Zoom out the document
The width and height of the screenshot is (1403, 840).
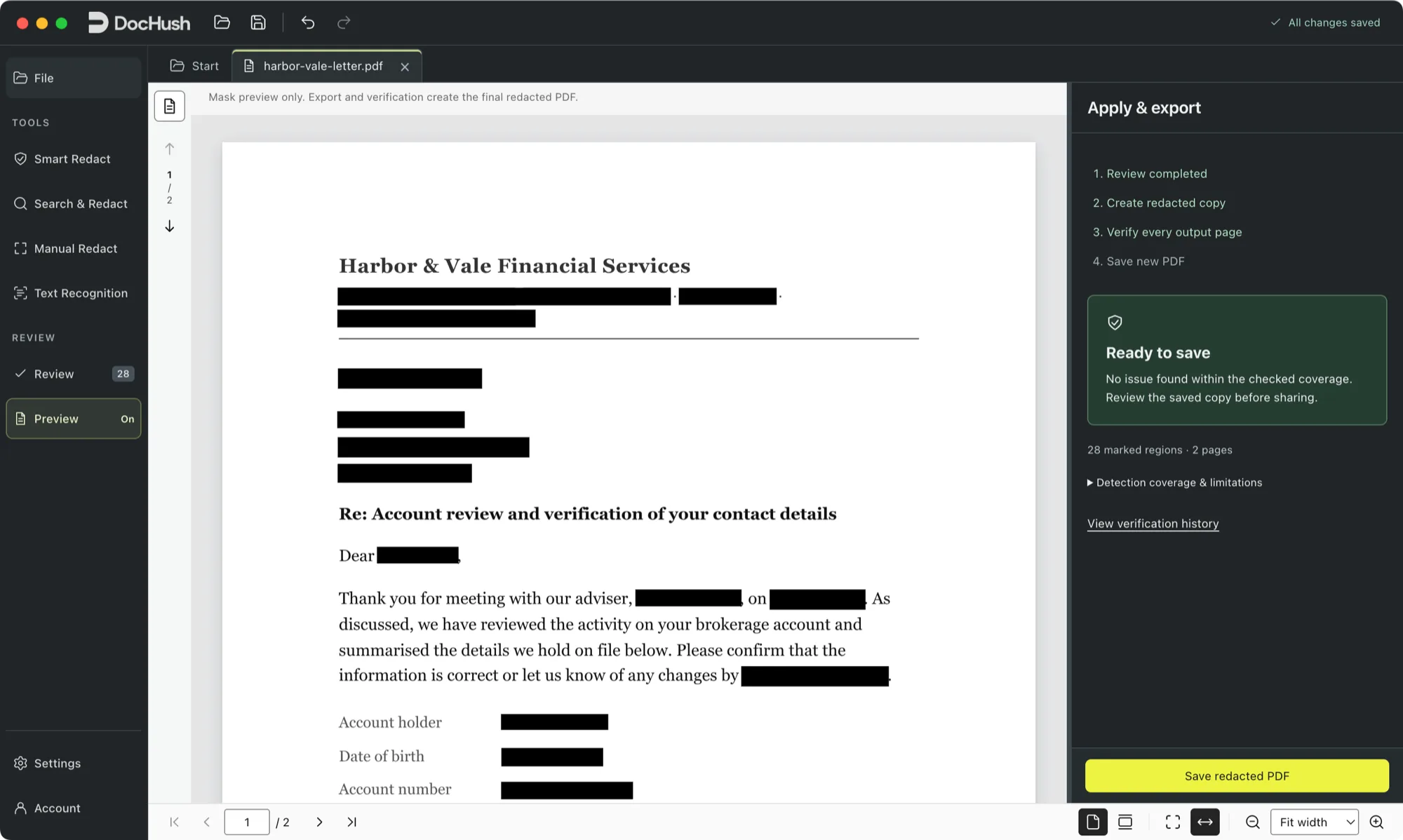tap(1253, 822)
